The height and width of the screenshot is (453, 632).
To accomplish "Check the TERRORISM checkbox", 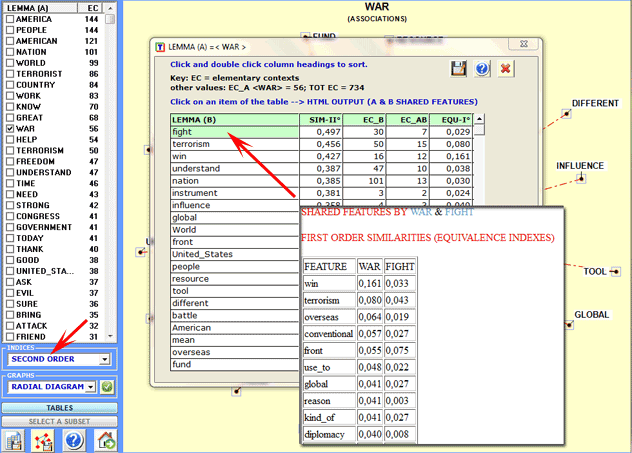I will (x=10, y=150).
